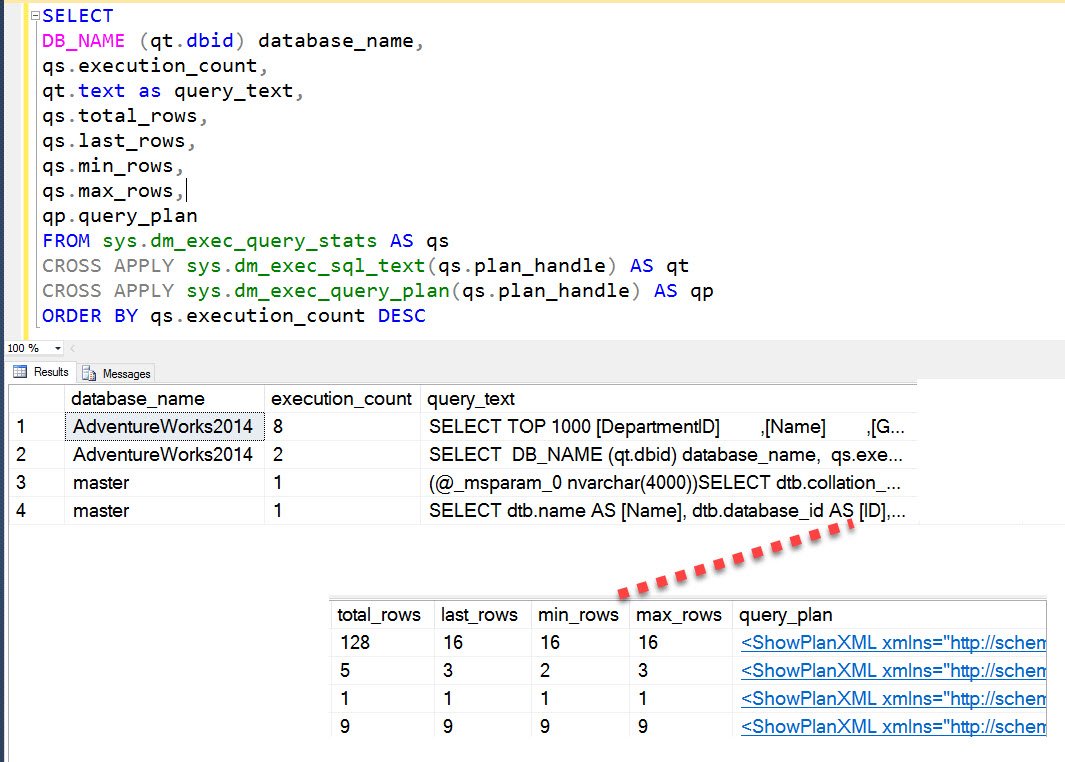Open the ShowPlanXML link in the total_rows 1 row
1065x762 pixels.
point(893,698)
